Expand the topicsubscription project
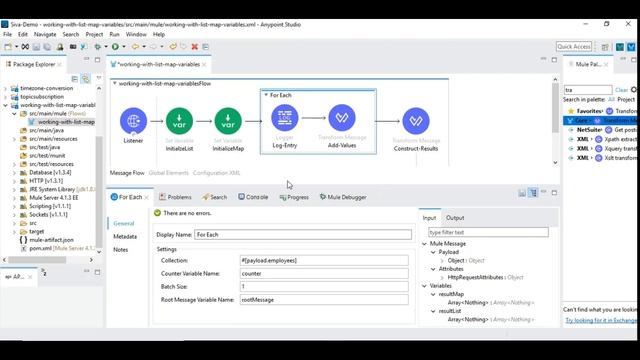The image size is (640, 360). 5,97
